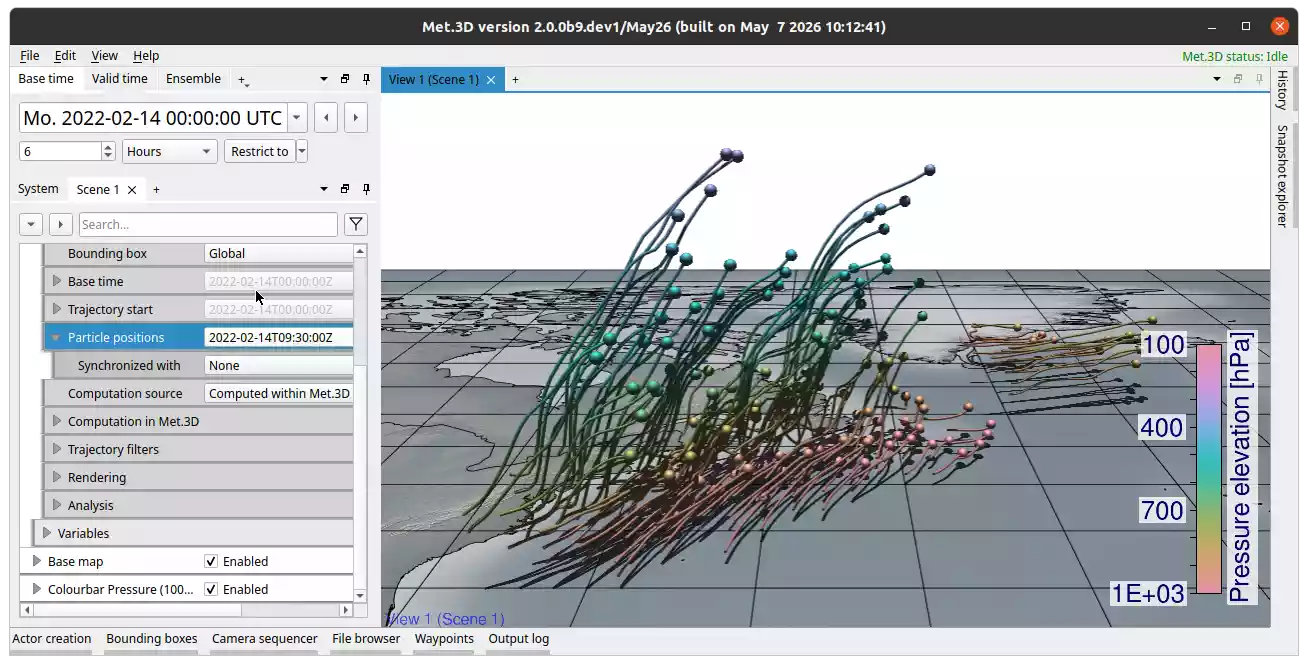This screenshot has width=1308, height=665.
Task: Open the Edit menu
Action: [x=65, y=56]
